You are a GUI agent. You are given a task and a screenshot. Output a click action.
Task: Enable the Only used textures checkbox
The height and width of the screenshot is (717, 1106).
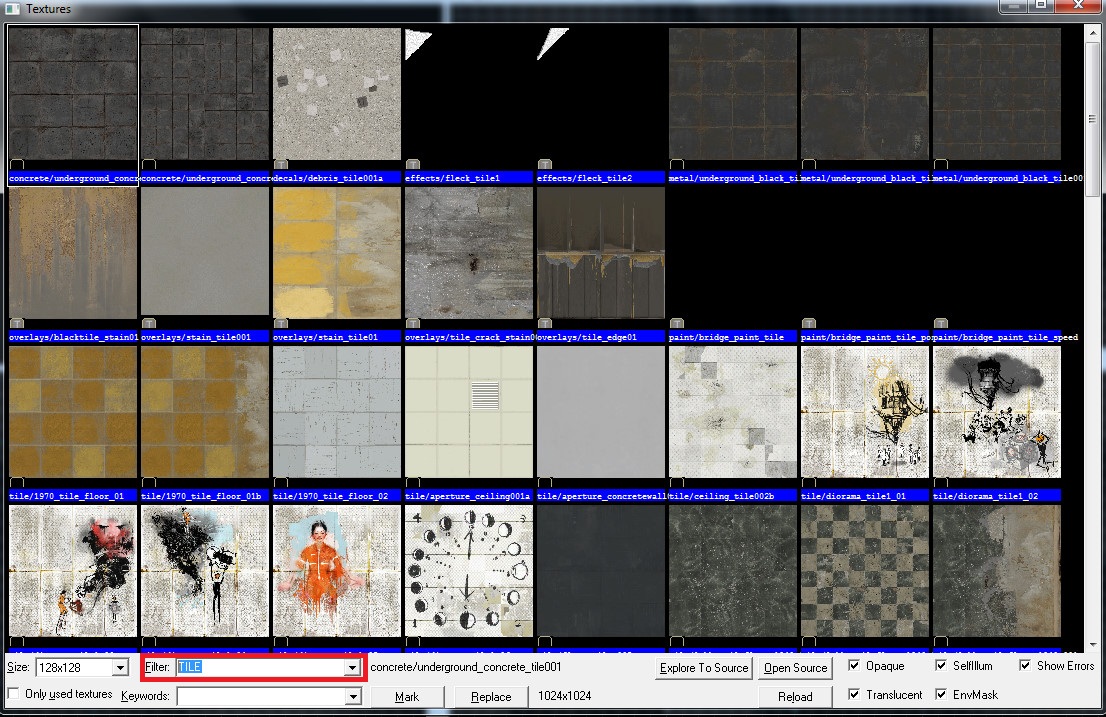15,694
